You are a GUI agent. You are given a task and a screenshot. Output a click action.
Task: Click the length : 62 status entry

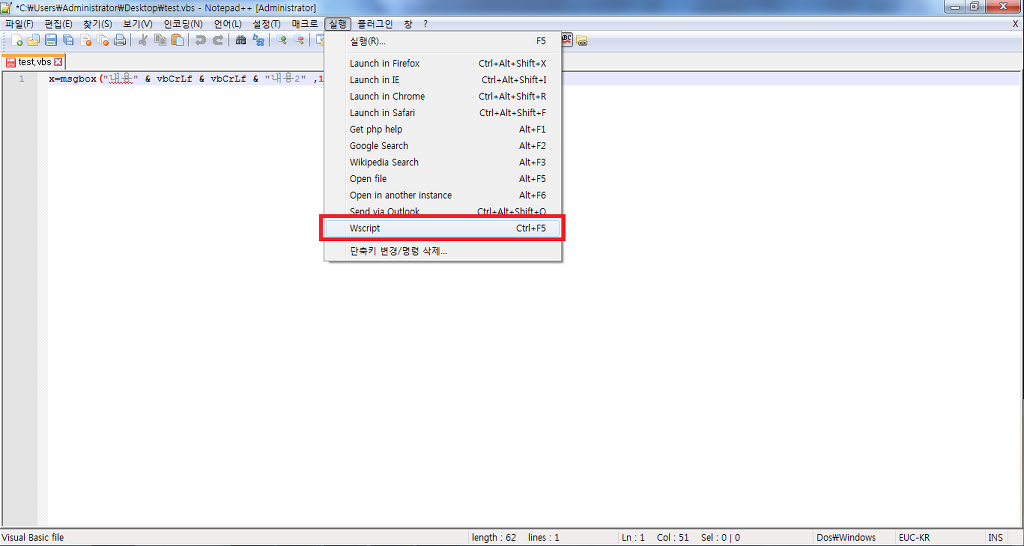coord(494,538)
